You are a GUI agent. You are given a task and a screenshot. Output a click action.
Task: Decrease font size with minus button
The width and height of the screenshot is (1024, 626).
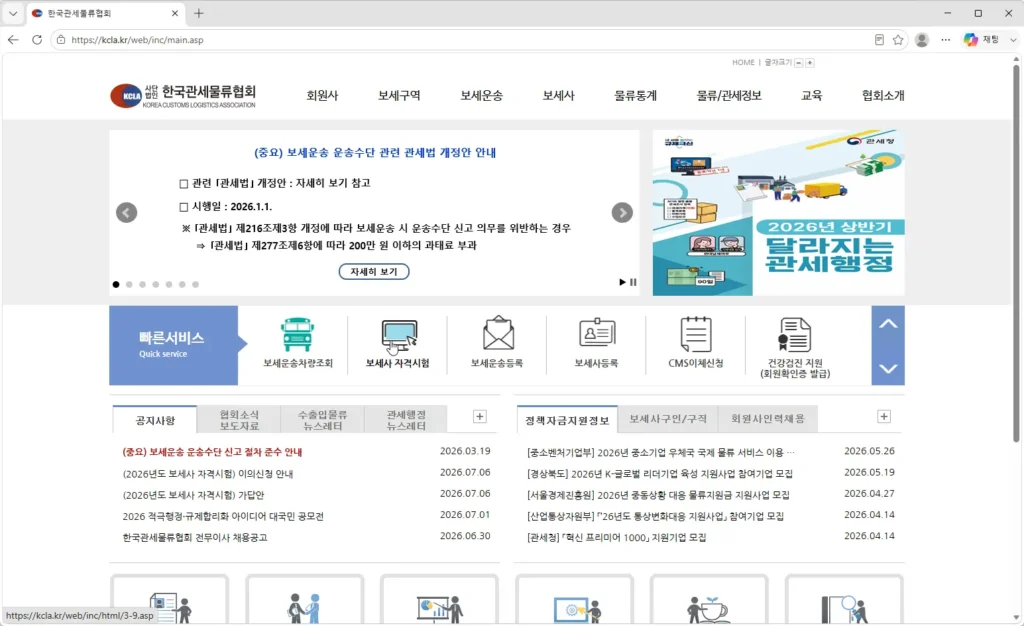coord(799,63)
